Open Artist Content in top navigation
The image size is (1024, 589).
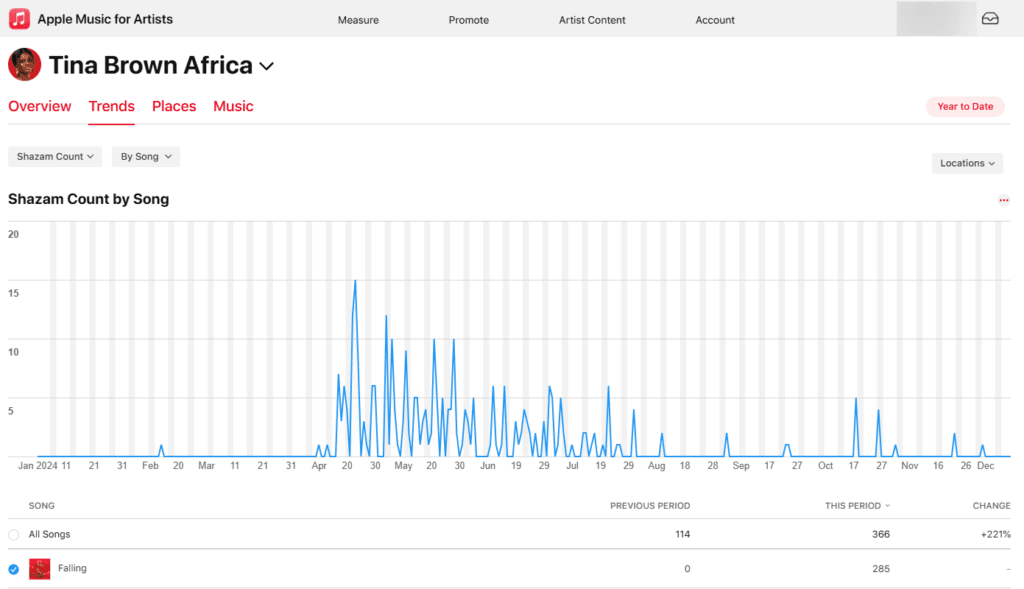coord(592,20)
